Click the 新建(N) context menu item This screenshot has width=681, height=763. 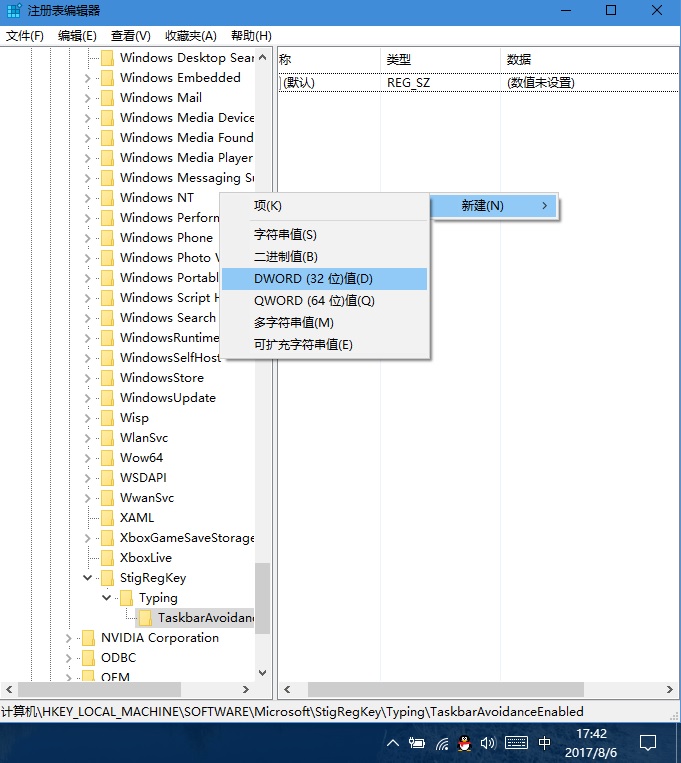[x=495, y=206]
